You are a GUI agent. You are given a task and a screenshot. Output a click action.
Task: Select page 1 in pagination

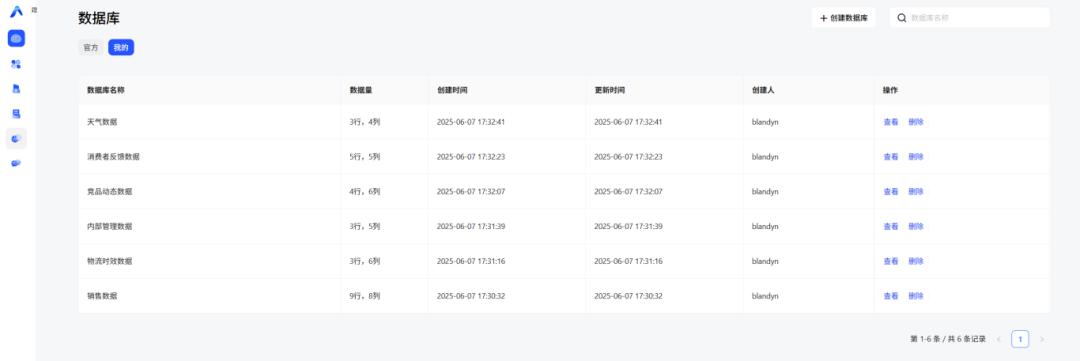1020,339
